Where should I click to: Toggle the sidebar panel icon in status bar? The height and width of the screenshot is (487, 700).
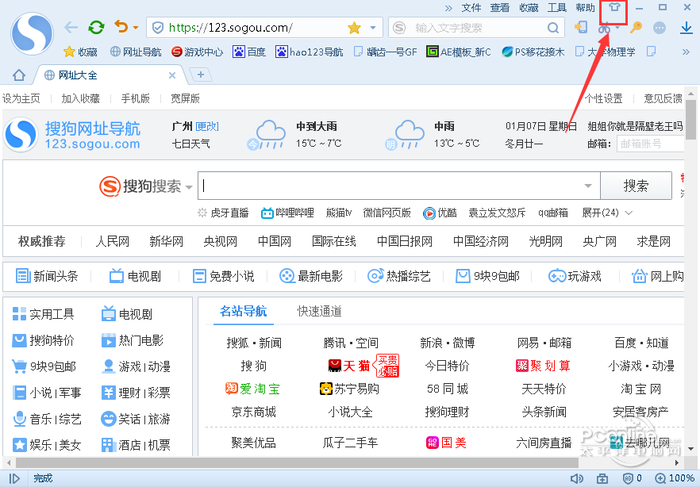(14, 479)
